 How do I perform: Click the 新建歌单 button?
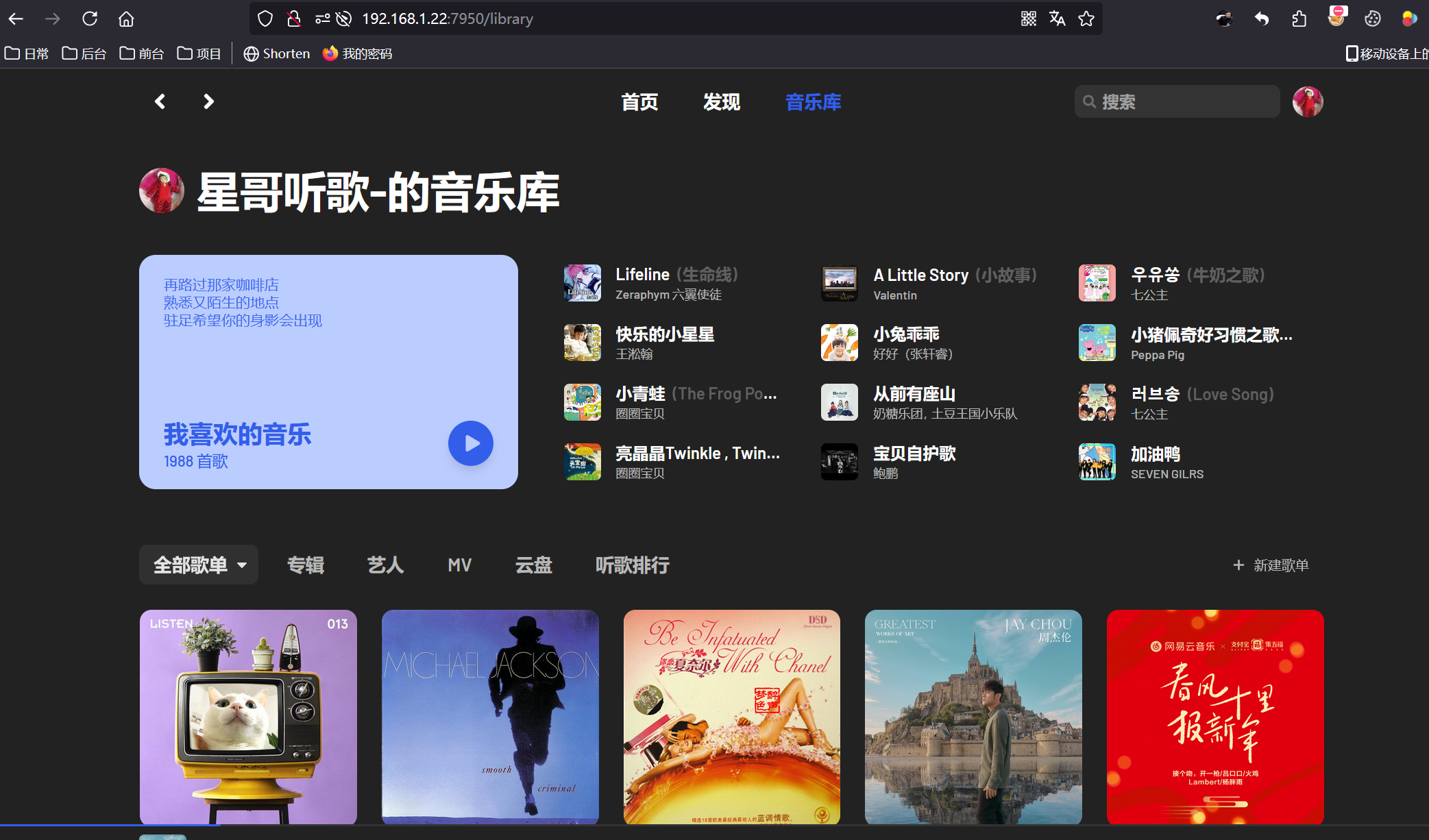pos(1271,565)
